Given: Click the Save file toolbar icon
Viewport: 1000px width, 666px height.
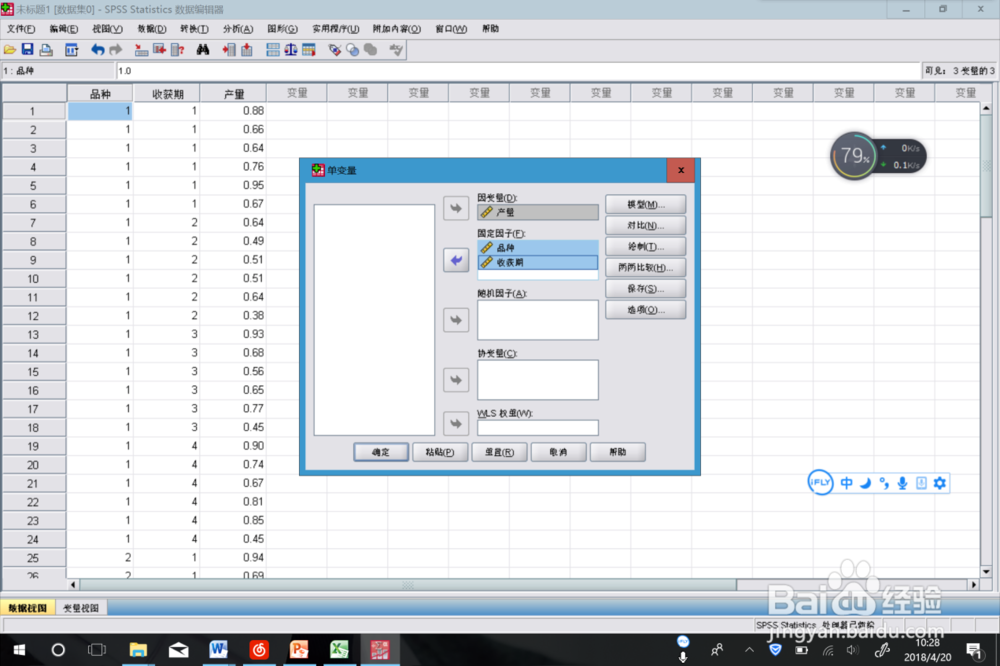Looking at the screenshot, I should 27,50.
